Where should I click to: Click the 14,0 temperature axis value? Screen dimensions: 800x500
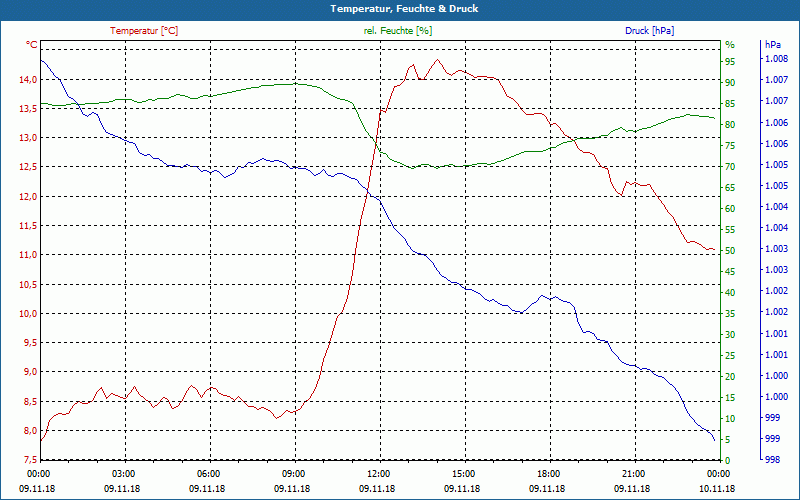(28, 79)
